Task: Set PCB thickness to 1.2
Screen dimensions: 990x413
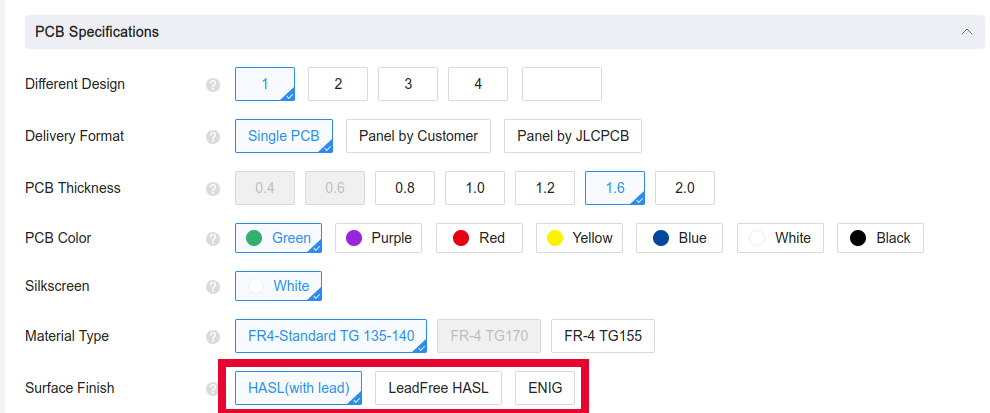Action: 545,188
